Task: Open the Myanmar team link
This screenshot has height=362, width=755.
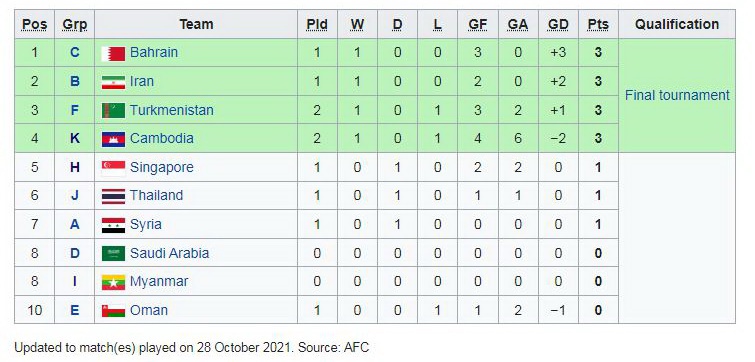Action: pos(159,282)
